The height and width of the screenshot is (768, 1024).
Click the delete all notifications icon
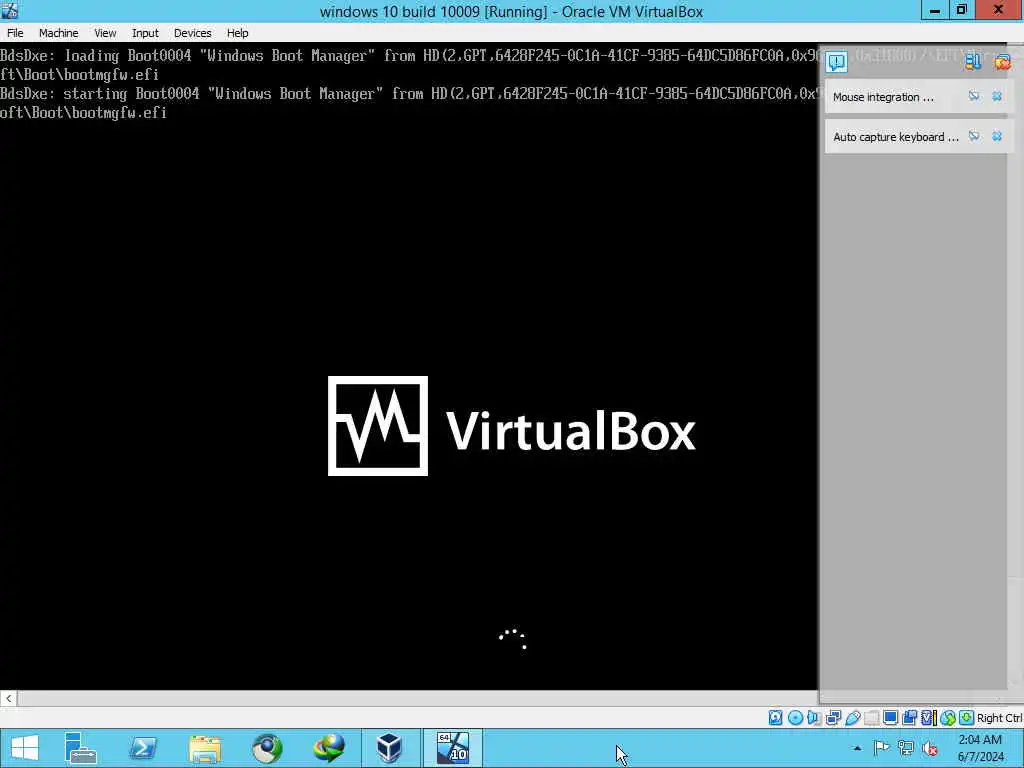1002,61
